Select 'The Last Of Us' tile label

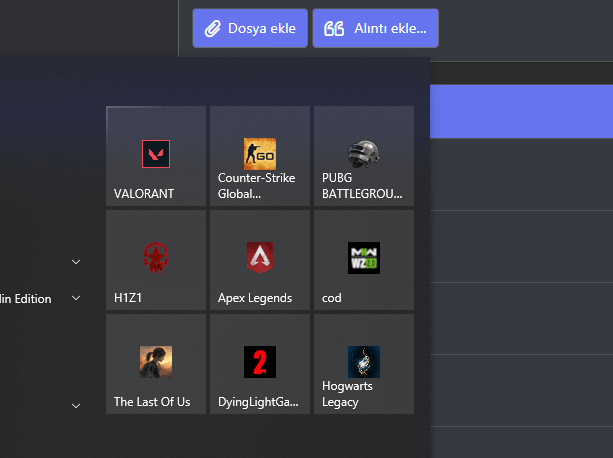coord(152,402)
